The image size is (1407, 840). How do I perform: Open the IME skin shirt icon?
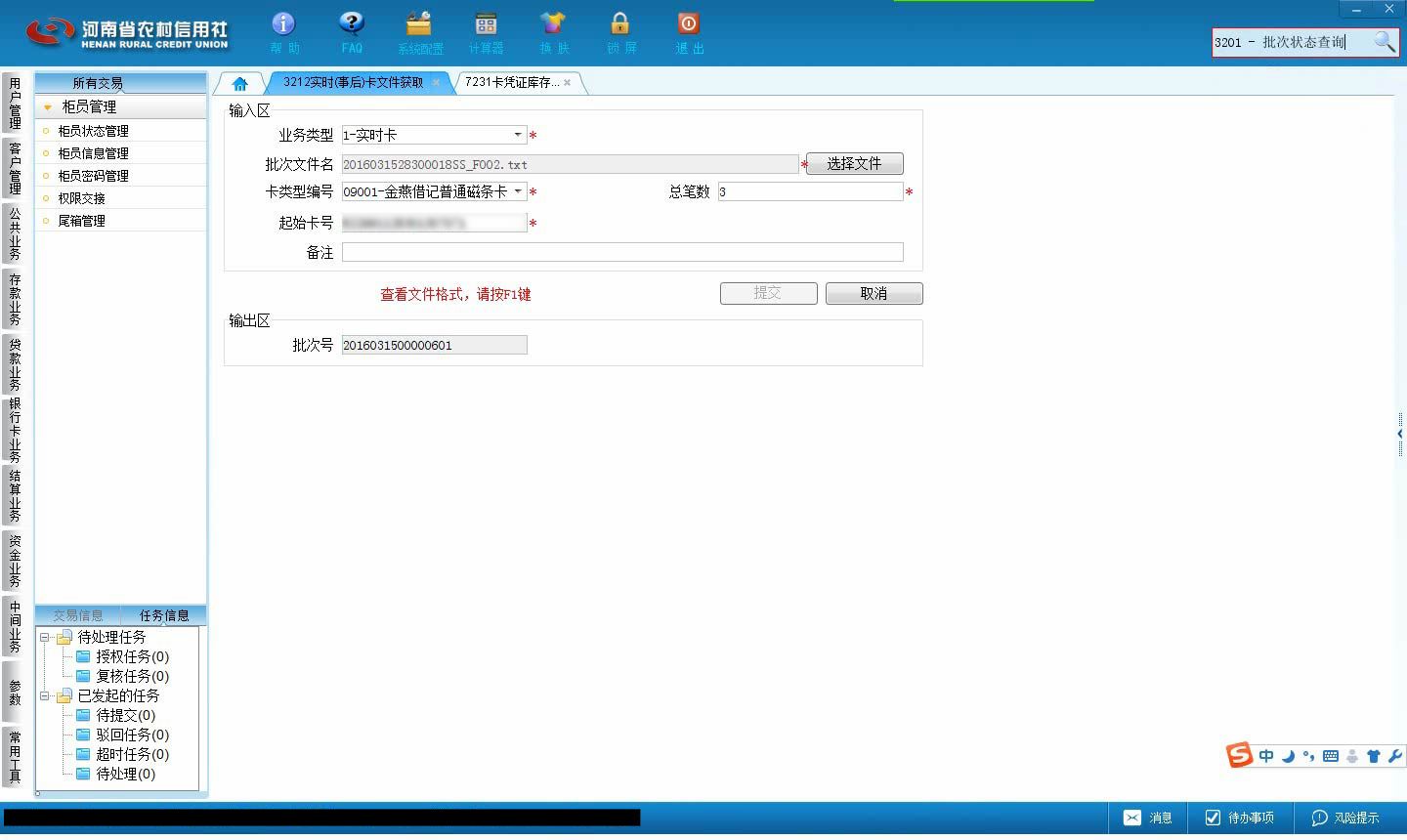coord(1373,756)
